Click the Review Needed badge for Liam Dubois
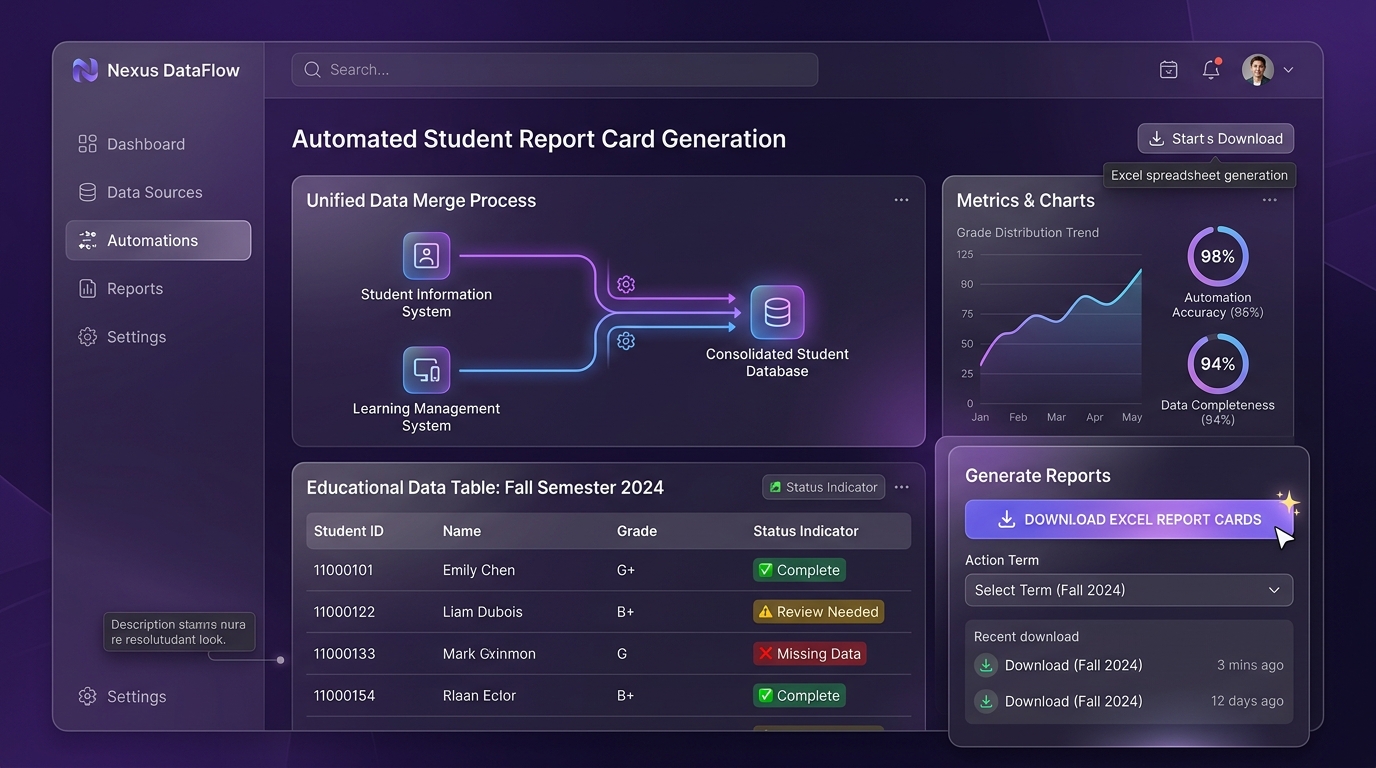The width and height of the screenshot is (1376, 768). (818, 612)
